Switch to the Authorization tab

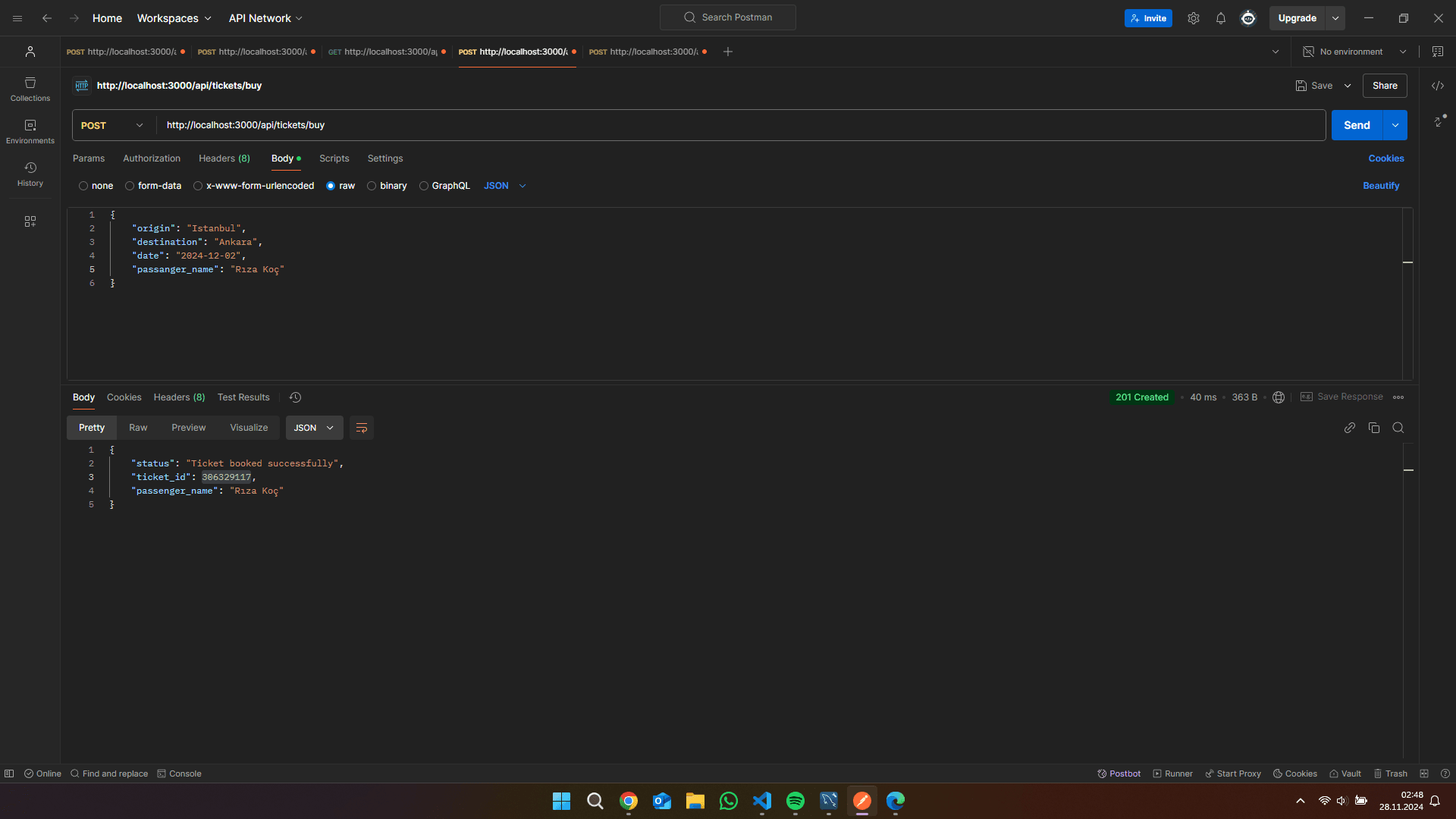tap(152, 158)
